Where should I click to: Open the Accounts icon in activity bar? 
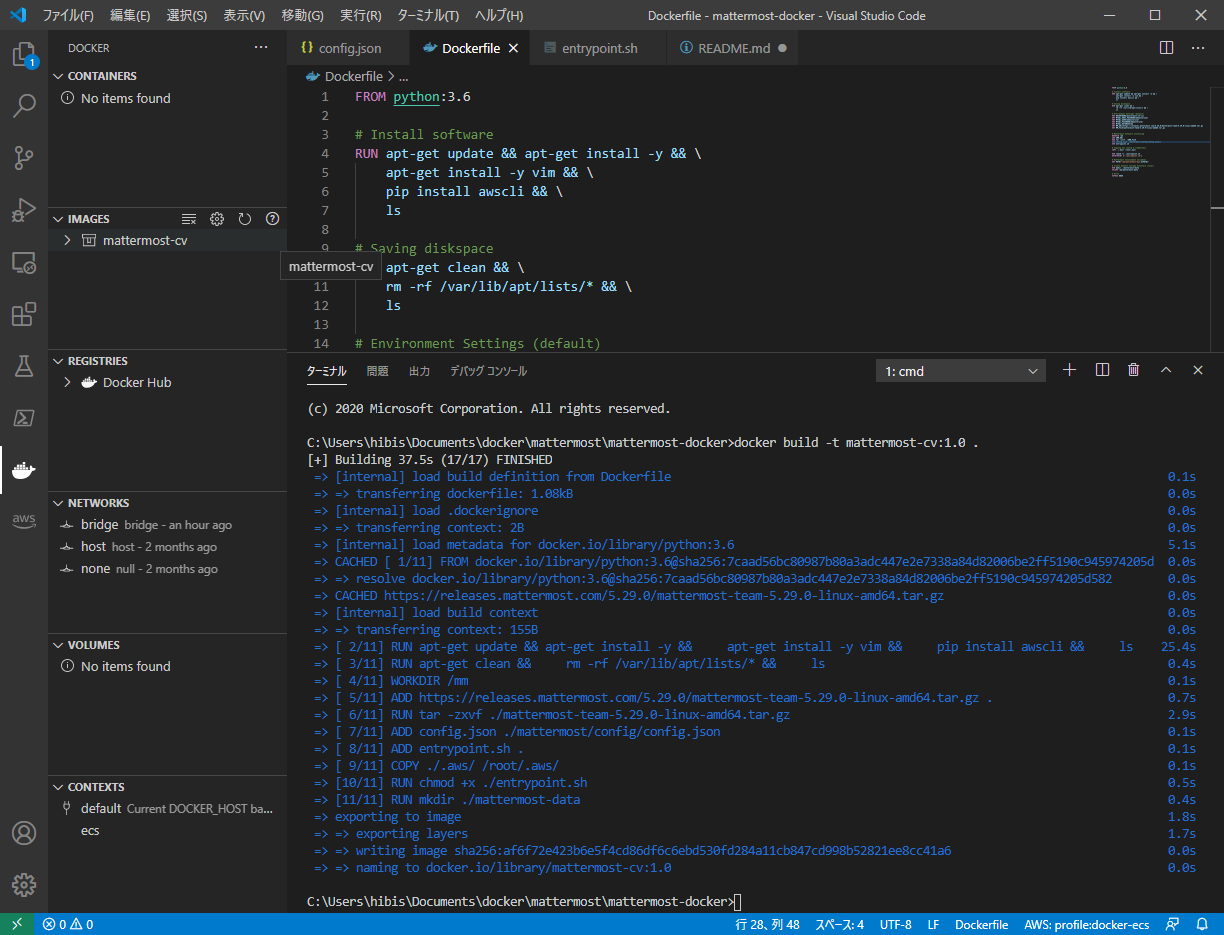click(24, 833)
